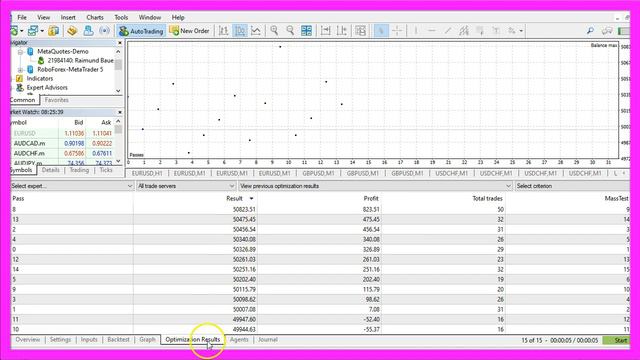Click the New Chart toolbar icon
This screenshot has height=360, width=640.
pos(14,31)
